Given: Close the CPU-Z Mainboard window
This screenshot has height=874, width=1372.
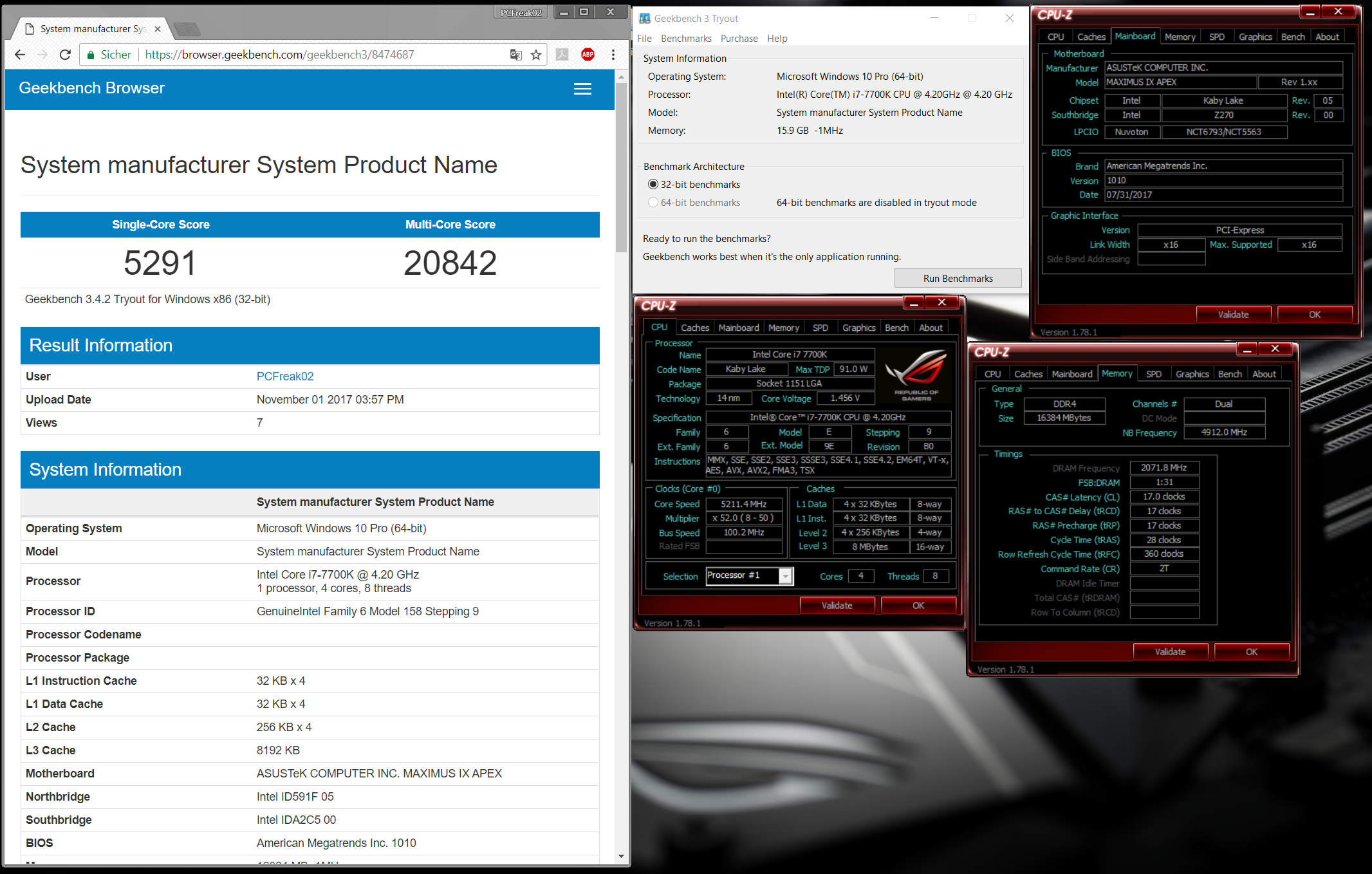Looking at the screenshot, I should point(1338,12).
